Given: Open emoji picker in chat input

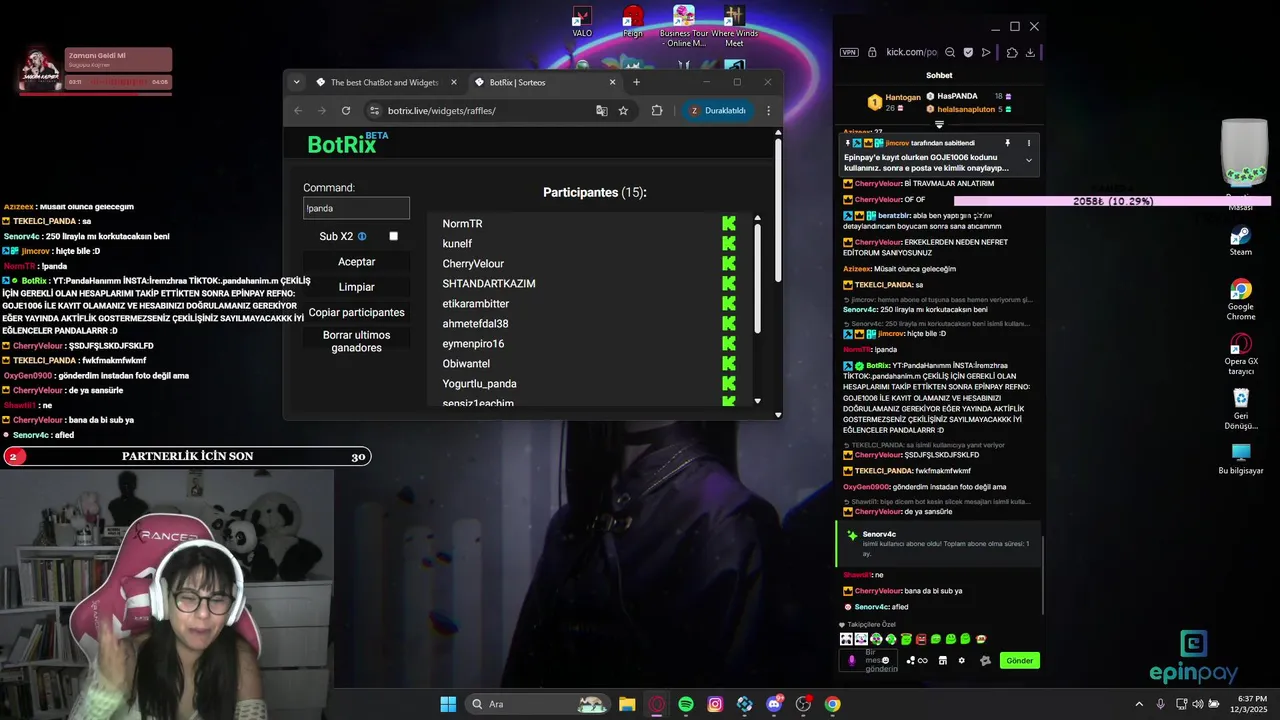Looking at the screenshot, I should pos(885,660).
